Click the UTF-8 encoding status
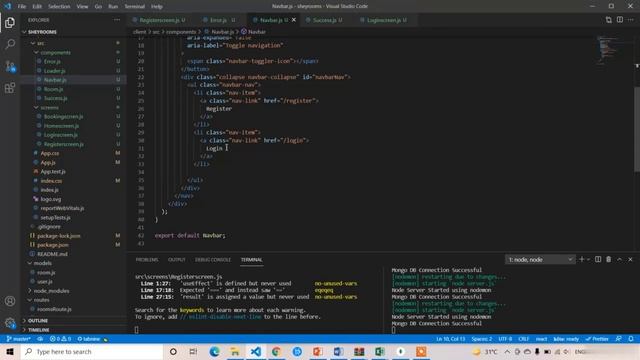Screen dimensions: 640x360 coord(505,339)
